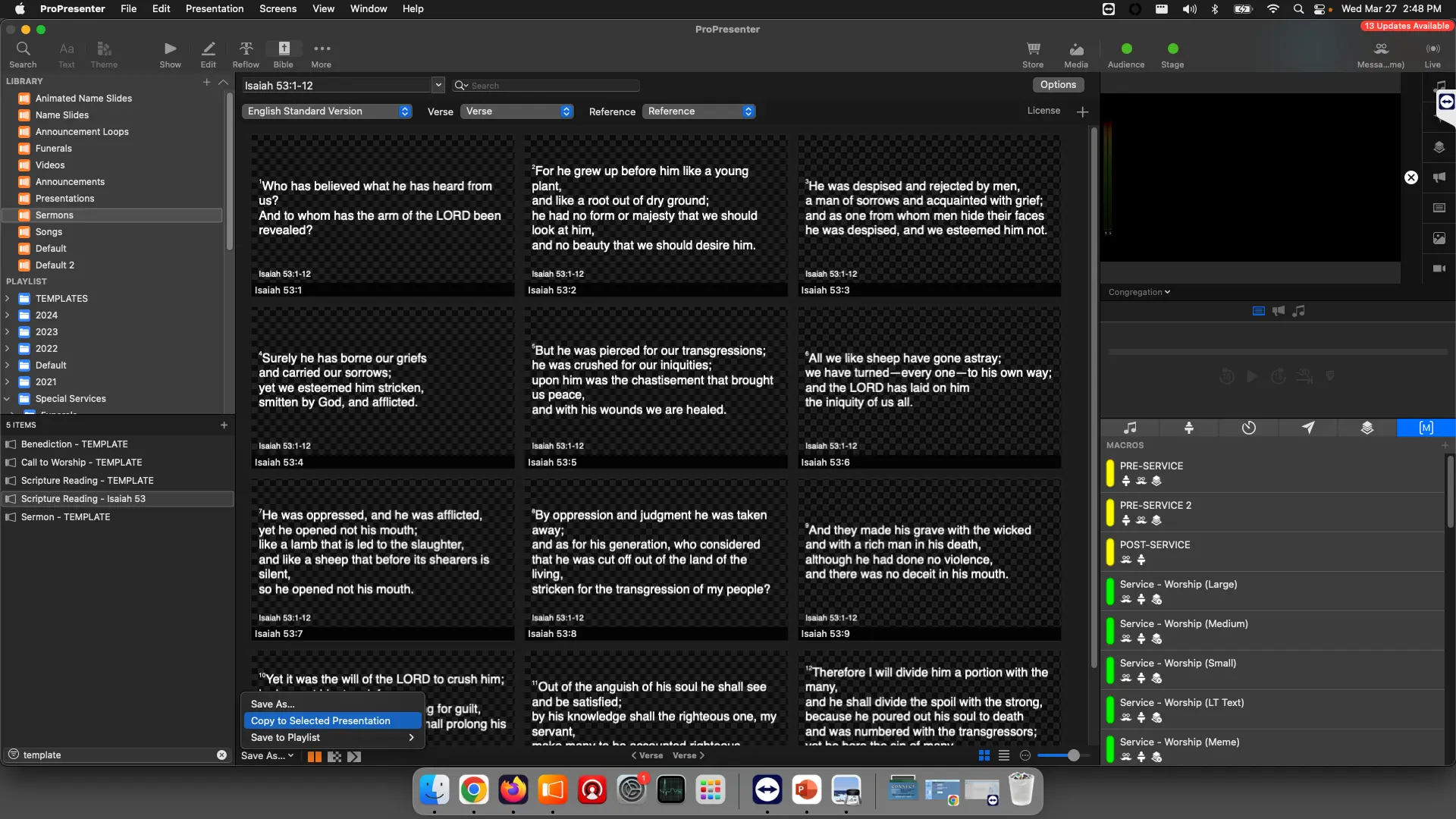Viewport: 1456px width, 819px height.
Task: Toggle the Audience output on/off
Action: (x=1126, y=49)
